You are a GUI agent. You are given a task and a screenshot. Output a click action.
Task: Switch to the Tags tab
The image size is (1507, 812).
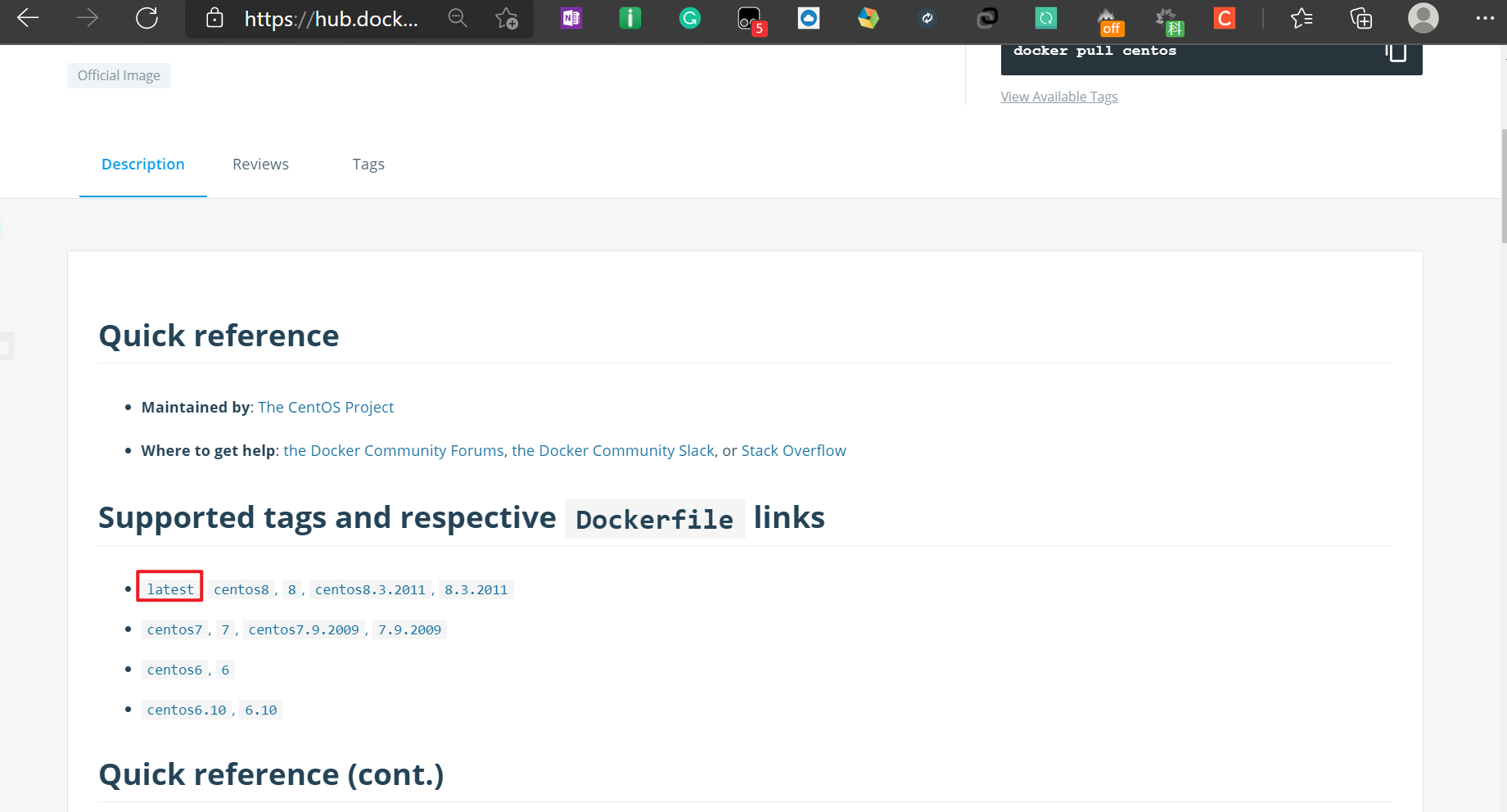[368, 165]
